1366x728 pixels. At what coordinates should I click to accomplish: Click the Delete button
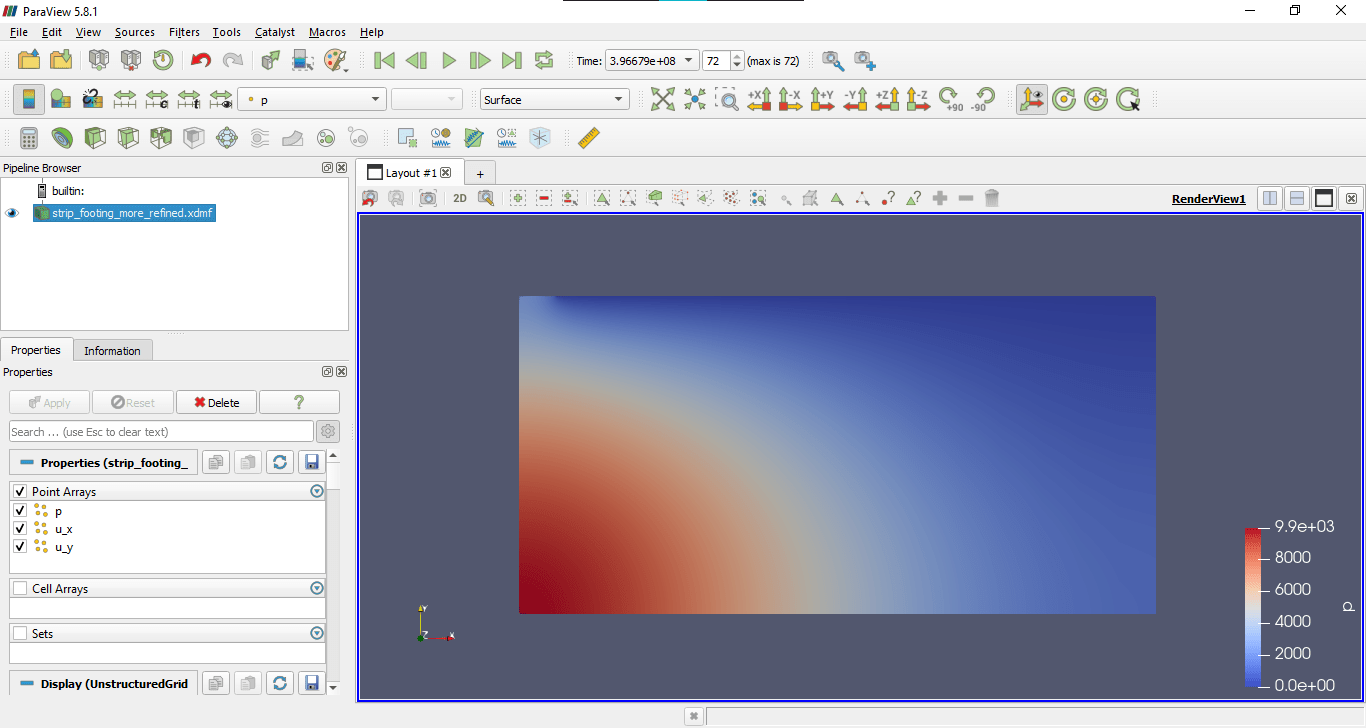[216, 402]
